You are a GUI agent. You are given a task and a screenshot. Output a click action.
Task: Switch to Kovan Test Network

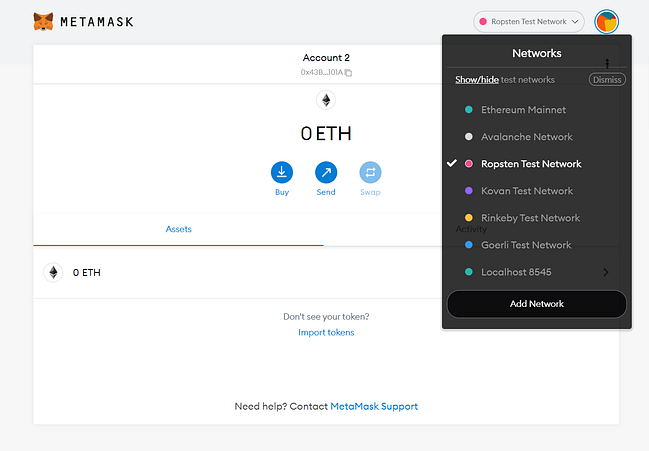coord(537,191)
